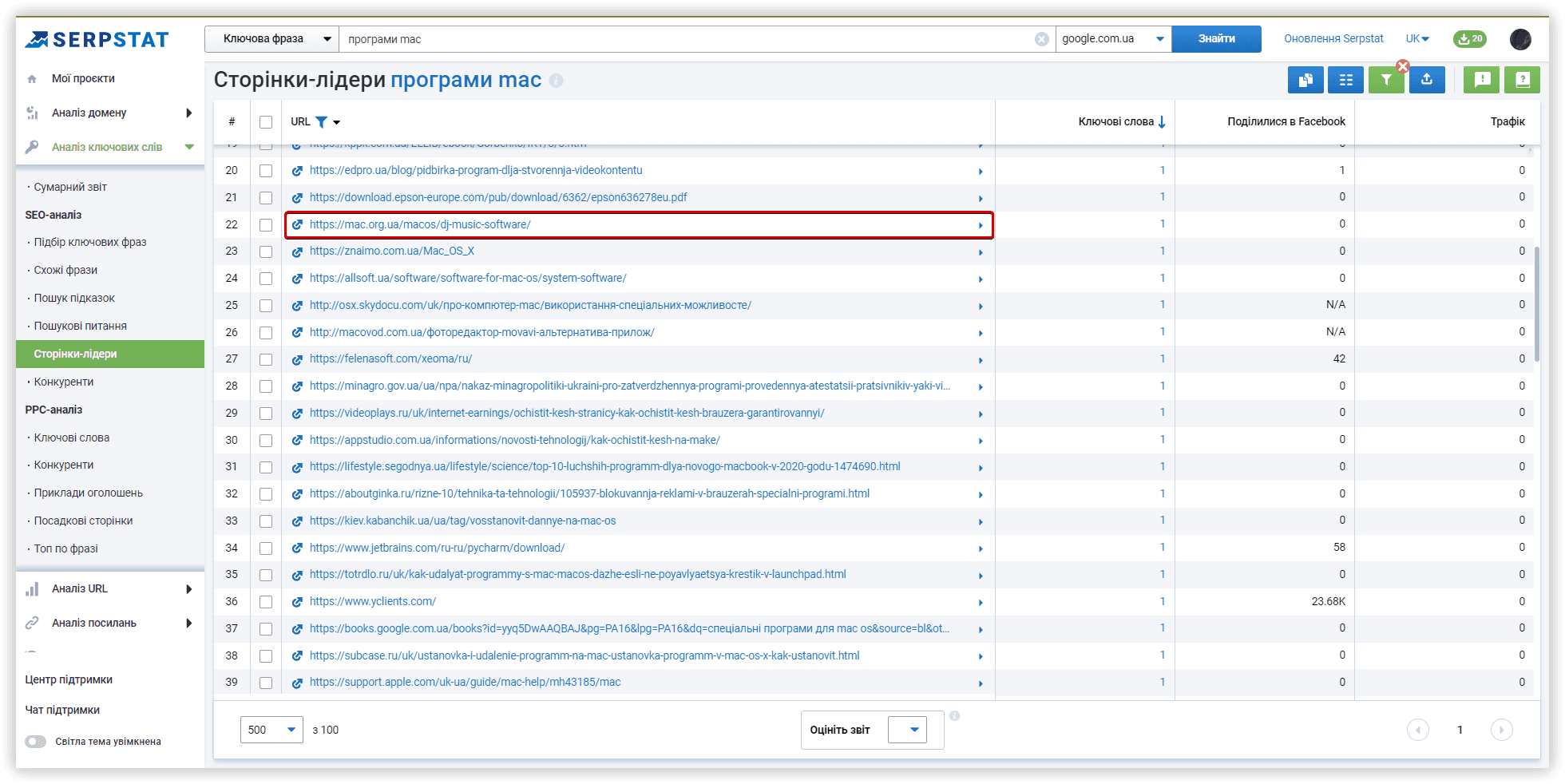Viewport: 1565px width, 784px height.
Task: Go to previous page arrow
Action: click(1418, 730)
